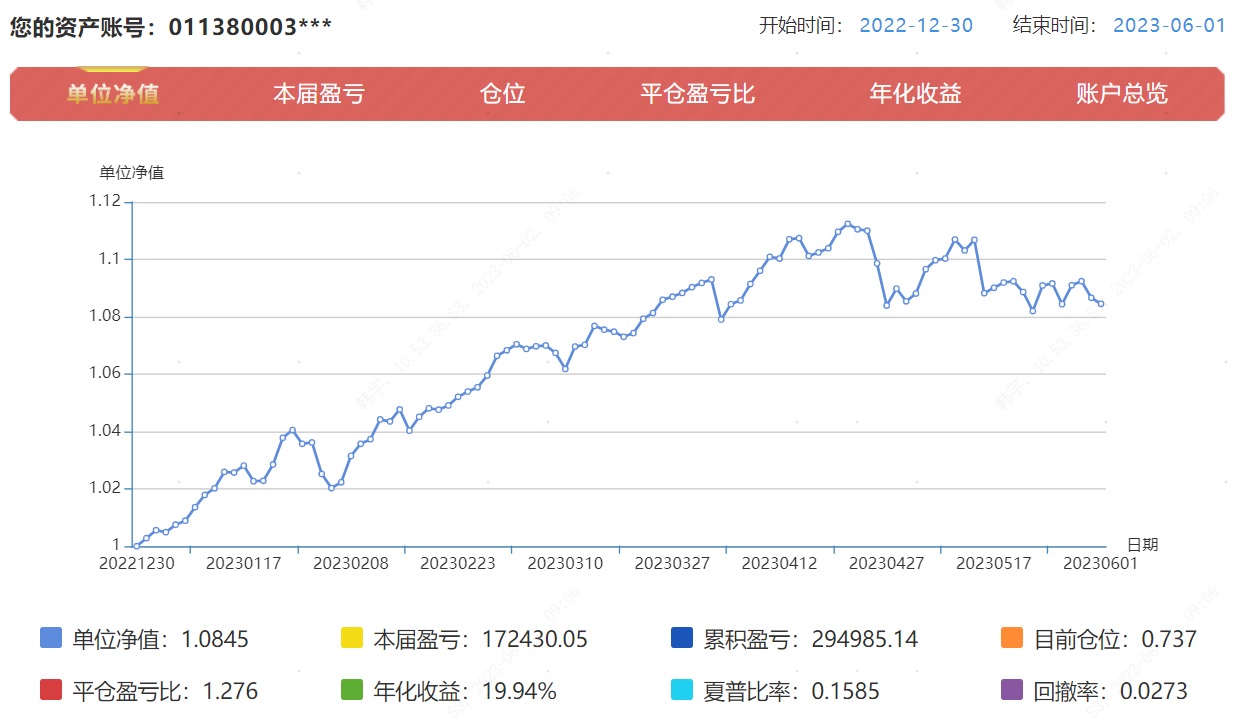Click the last data point at 20230601
1243x719 pixels.
coord(1101,304)
